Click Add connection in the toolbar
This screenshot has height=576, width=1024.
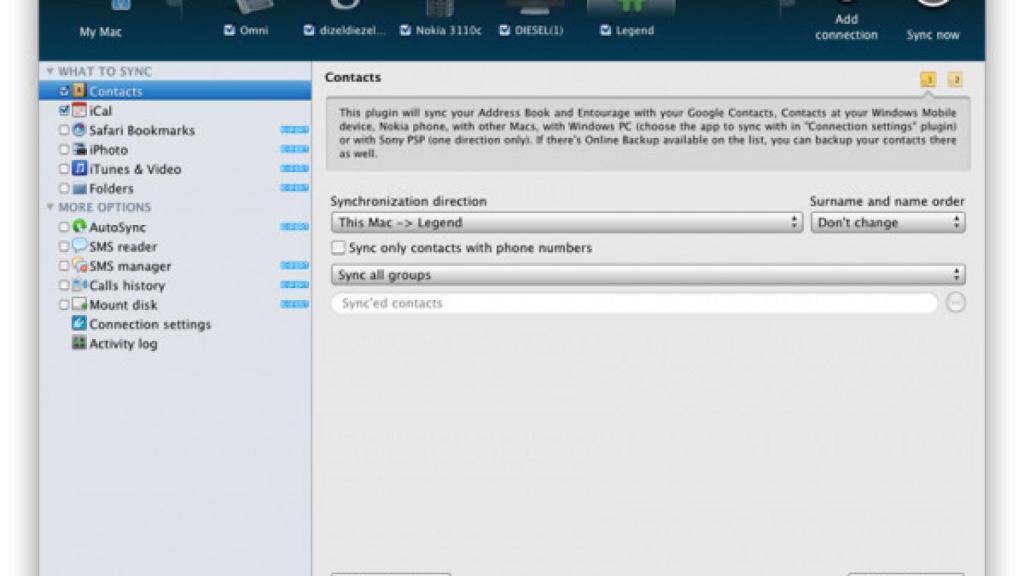point(846,24)
